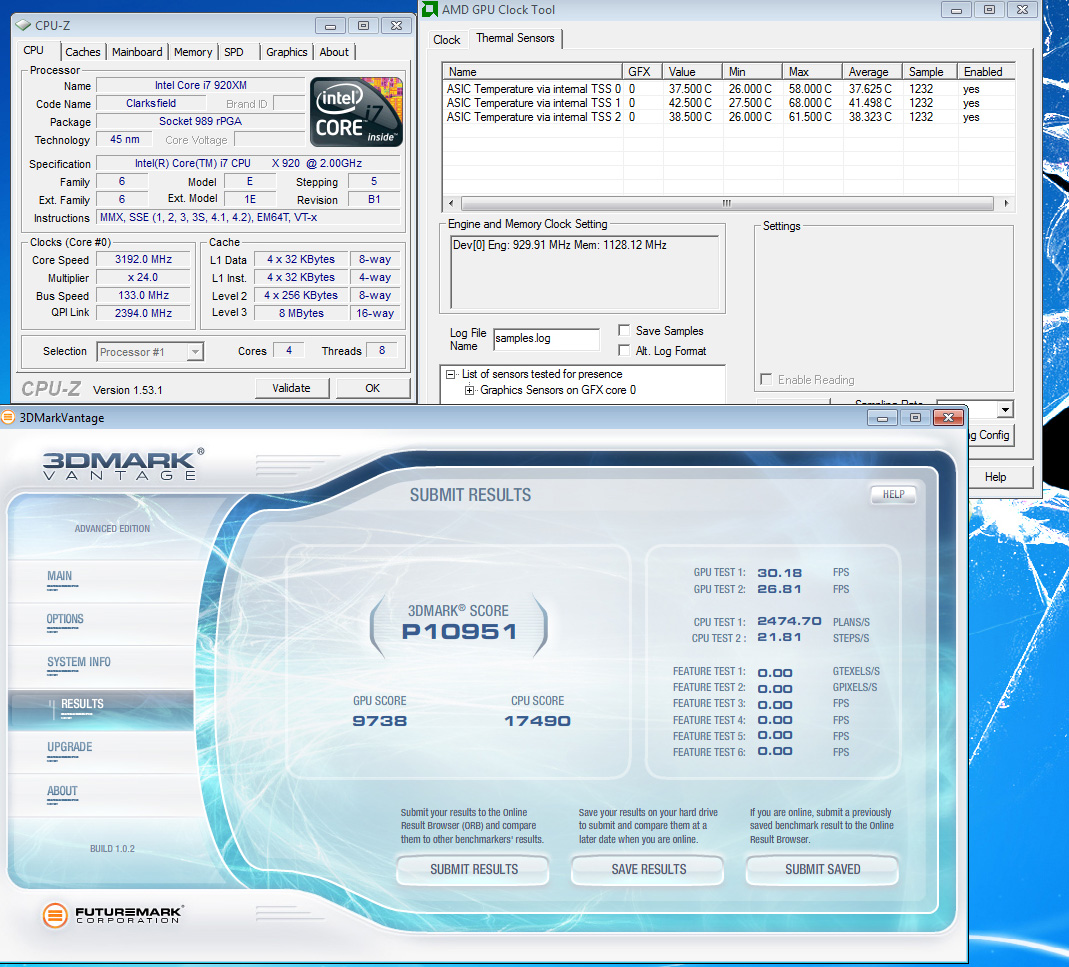Click the SAVE RESULTS button

point(648,869)
